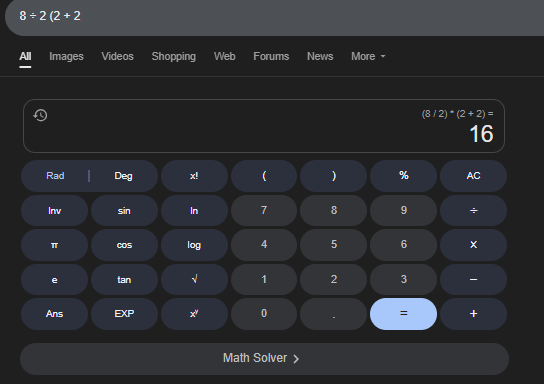Tap the number 4 key

[264, 245]
